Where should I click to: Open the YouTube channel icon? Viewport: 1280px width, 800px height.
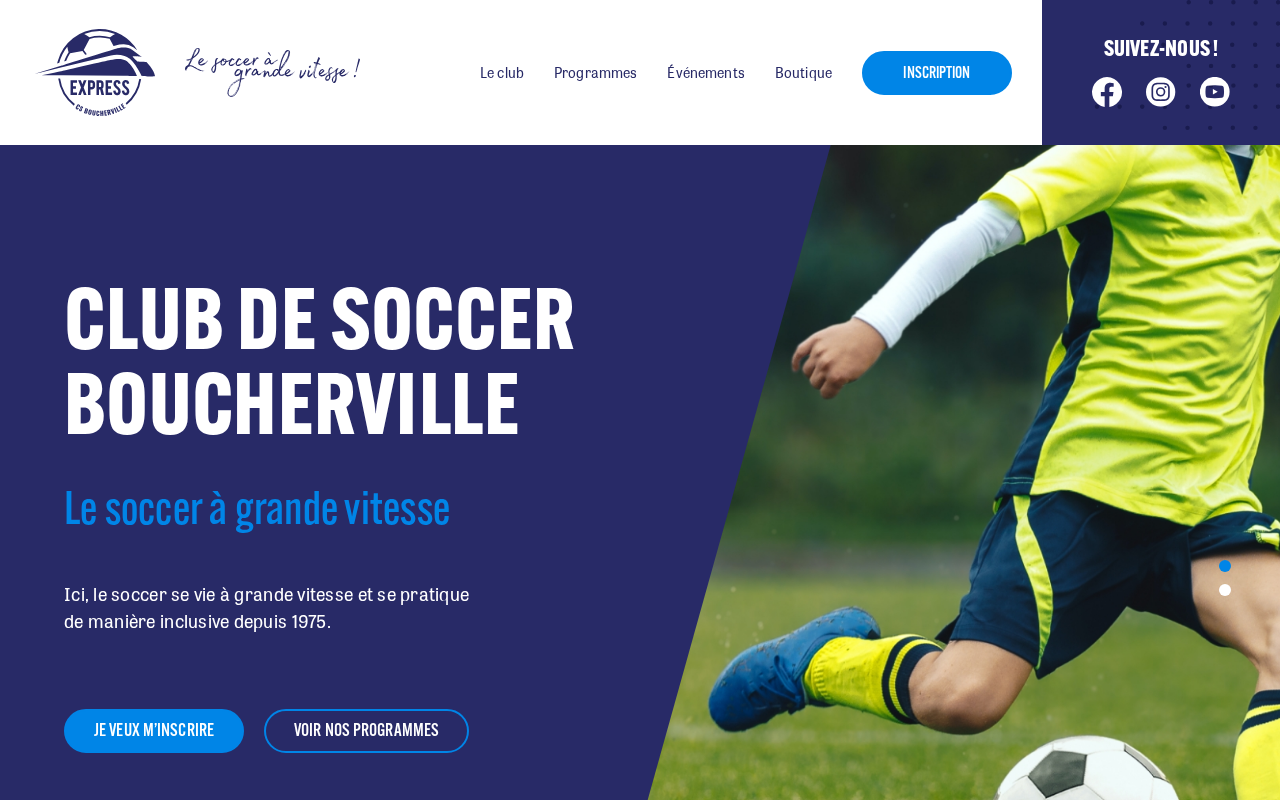pos(1215,92)
